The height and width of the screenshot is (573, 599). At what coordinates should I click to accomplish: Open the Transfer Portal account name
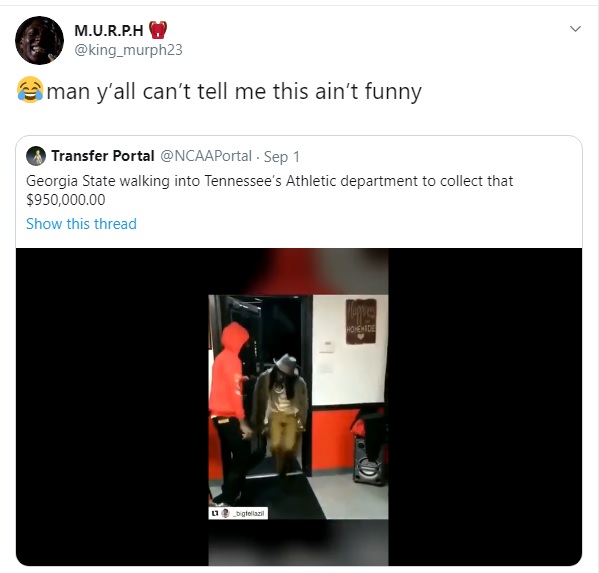click(x=103, y=156)
